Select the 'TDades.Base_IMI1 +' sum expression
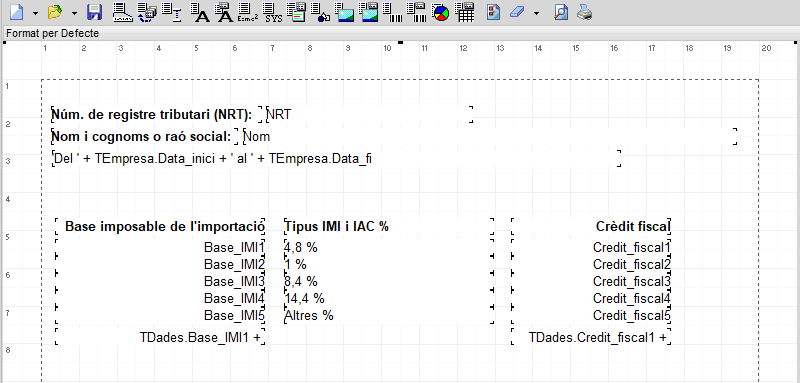The height and width of the screenshot is (383, 800). pyautogui.click(x=160, y=337)
